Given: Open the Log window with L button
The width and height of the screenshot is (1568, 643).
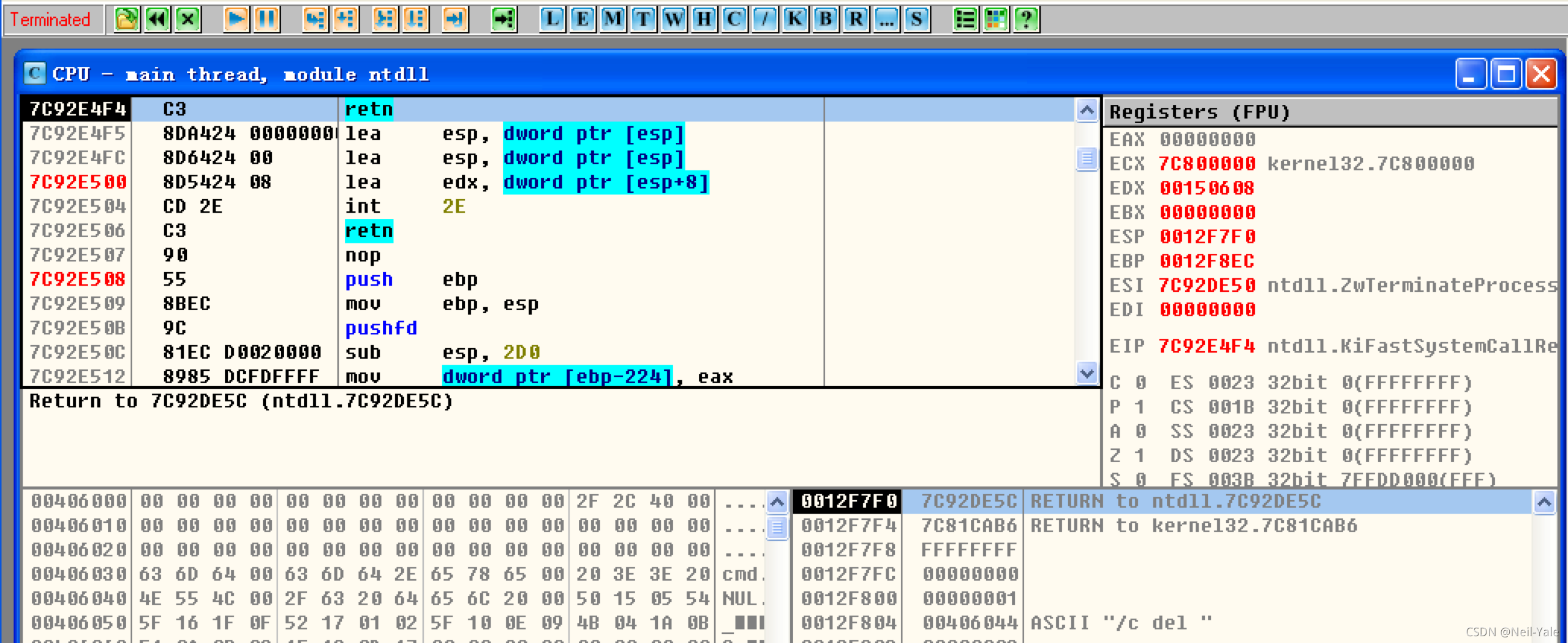Looking at the screenshot, I should [552, 19].
